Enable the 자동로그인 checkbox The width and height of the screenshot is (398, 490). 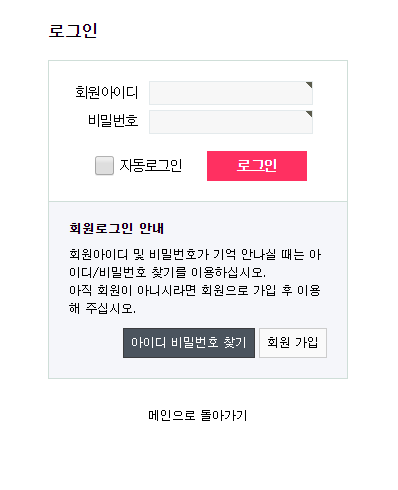104,166
